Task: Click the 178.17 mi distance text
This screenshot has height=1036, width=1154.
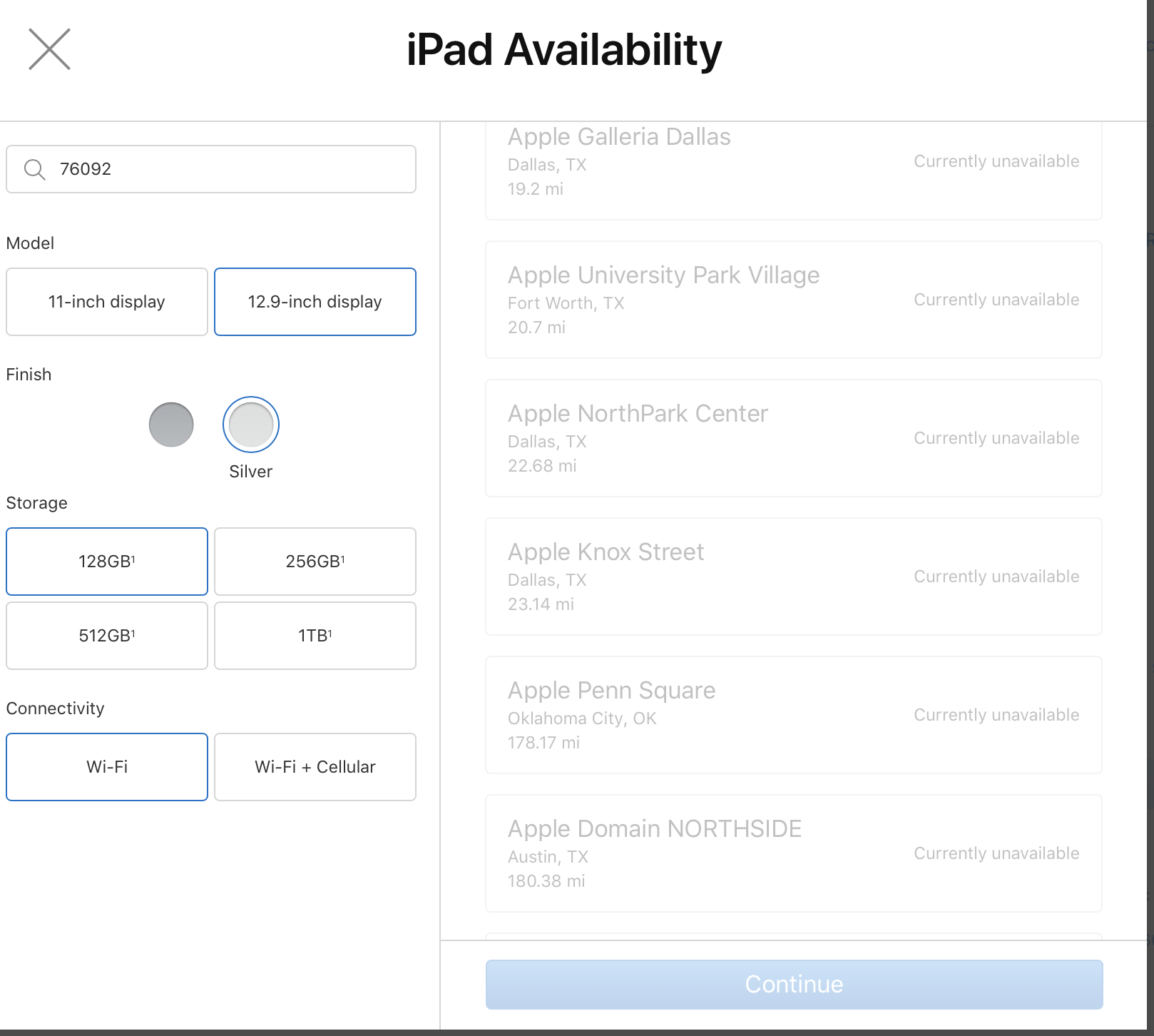Action: [x=543, y=743]
